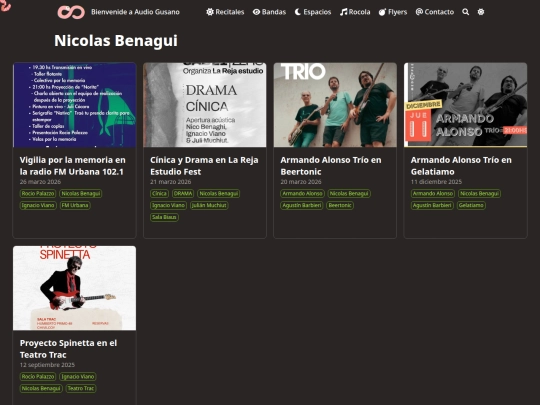The image size is (540, 405).
Task: Open Proyecto Spinetta flyer image
Action: [x=74, y=288]
